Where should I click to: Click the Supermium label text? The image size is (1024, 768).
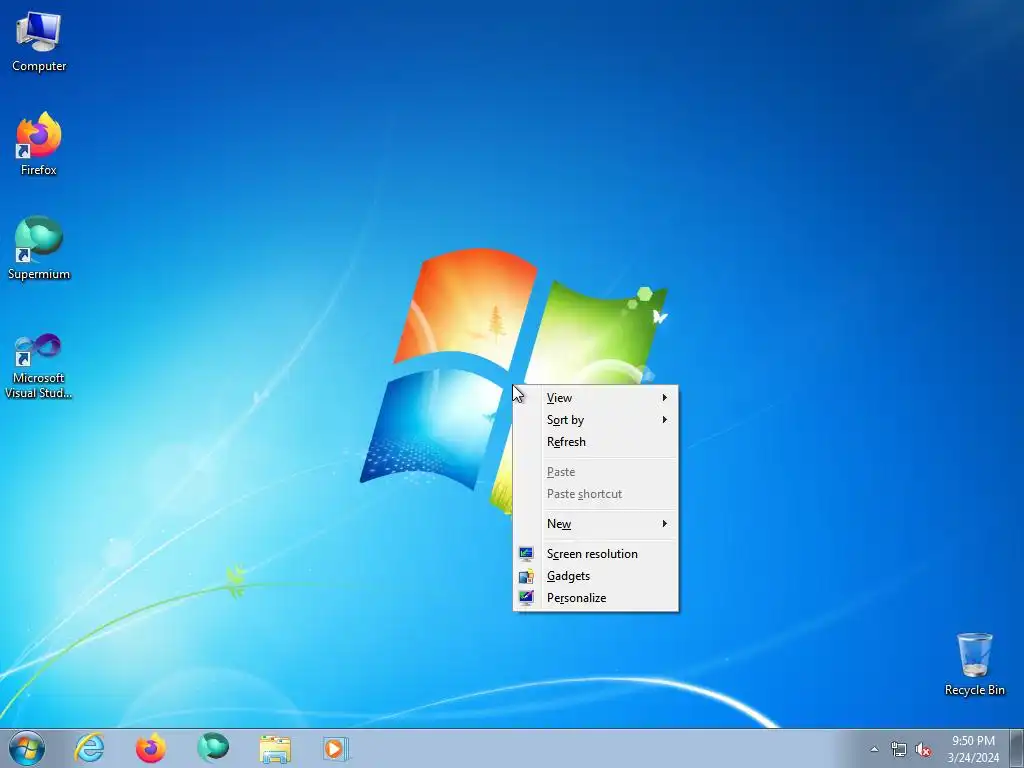tap(39, 274)
